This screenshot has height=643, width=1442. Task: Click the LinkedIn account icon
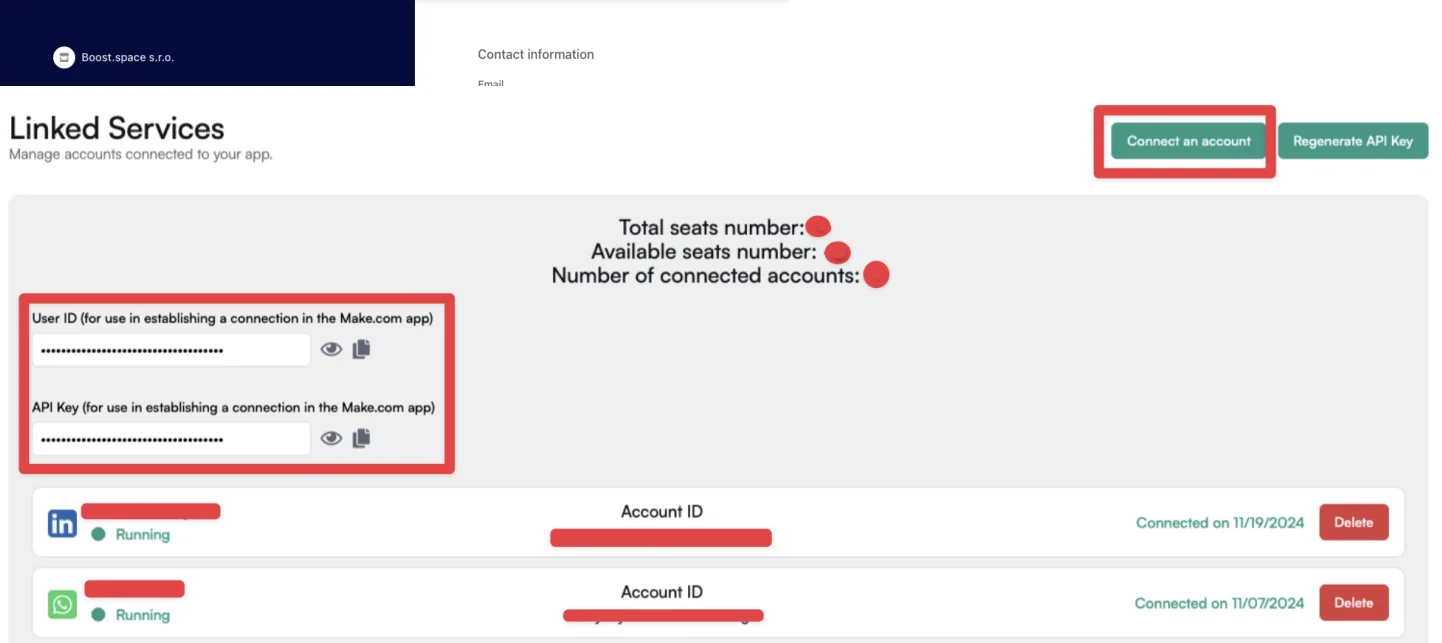pyautogui.click(x=62, y=523)
